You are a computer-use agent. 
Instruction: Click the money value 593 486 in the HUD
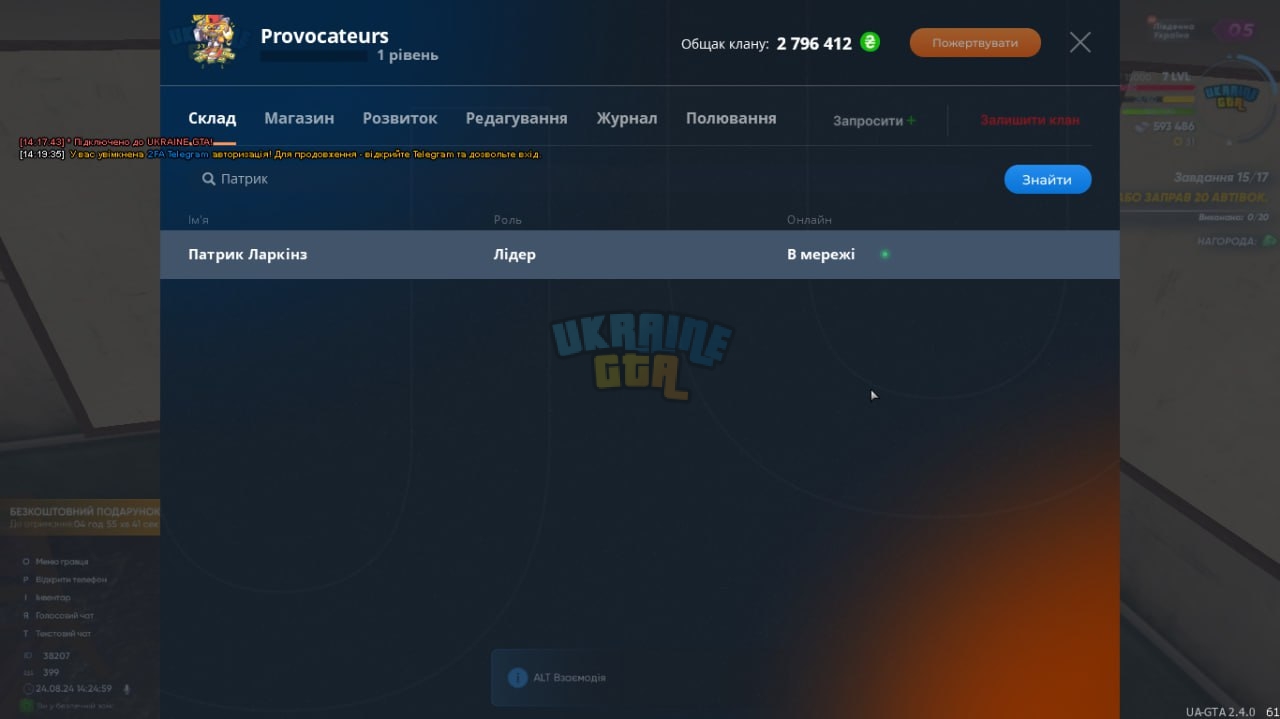pyautogui.click(x=1173, y=127)
